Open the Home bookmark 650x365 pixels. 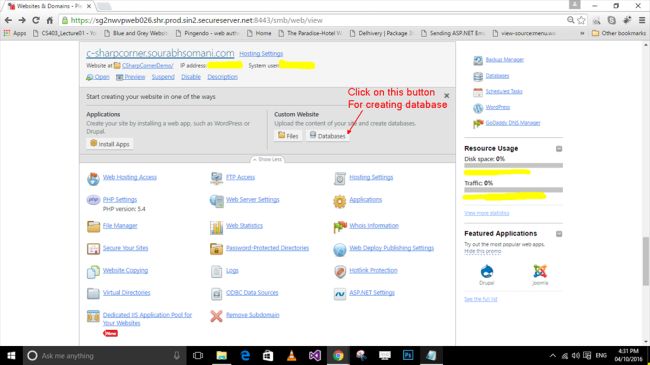coord(259,33)
